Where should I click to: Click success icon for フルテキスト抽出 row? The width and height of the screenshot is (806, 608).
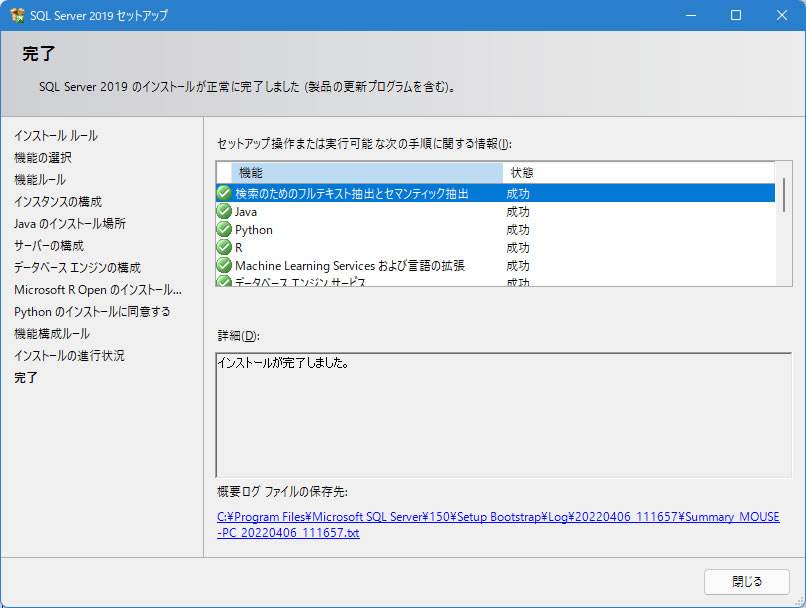(224, 194)
